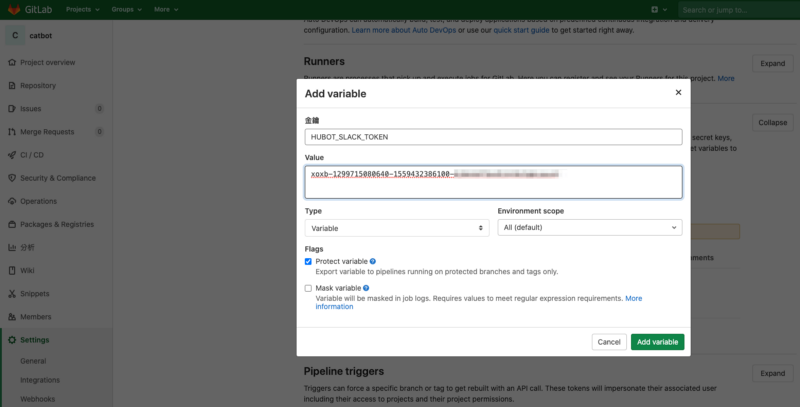Click the Value text area
Image resolution: width=800 pixels, height=407 pixels.
click(x=493, y=182)
